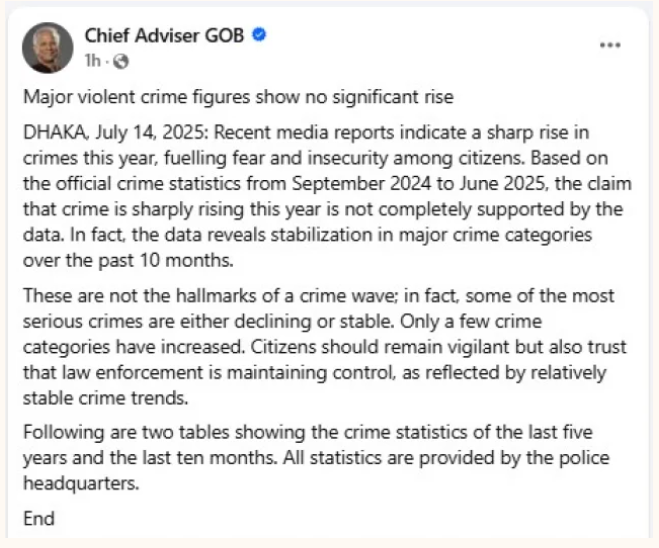Image resolution: width=659 pixels, height=548 pixels.
Task: Click the 1h post timestamp
Action: click(93, 60)
